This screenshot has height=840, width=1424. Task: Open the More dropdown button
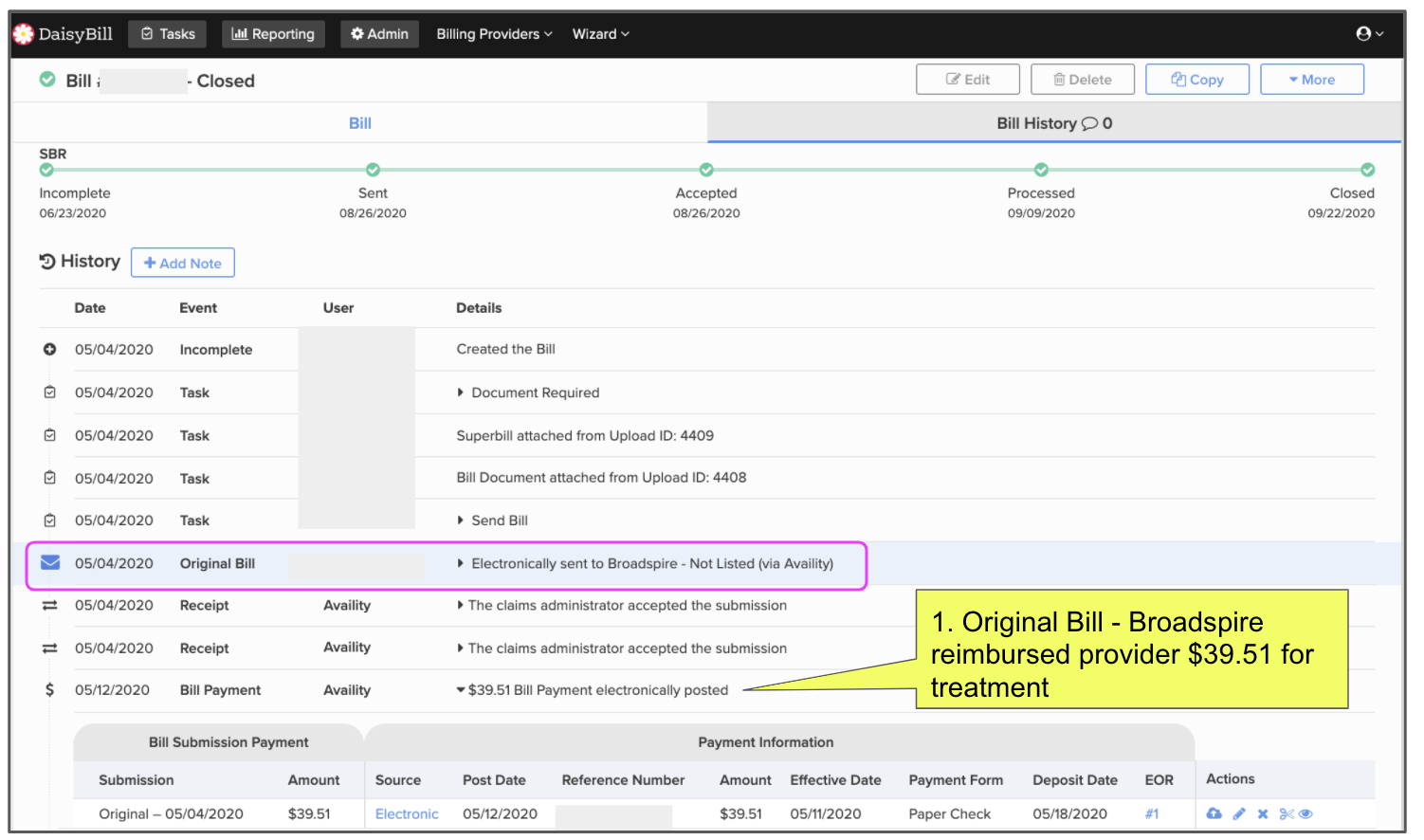click(1311, 80)
